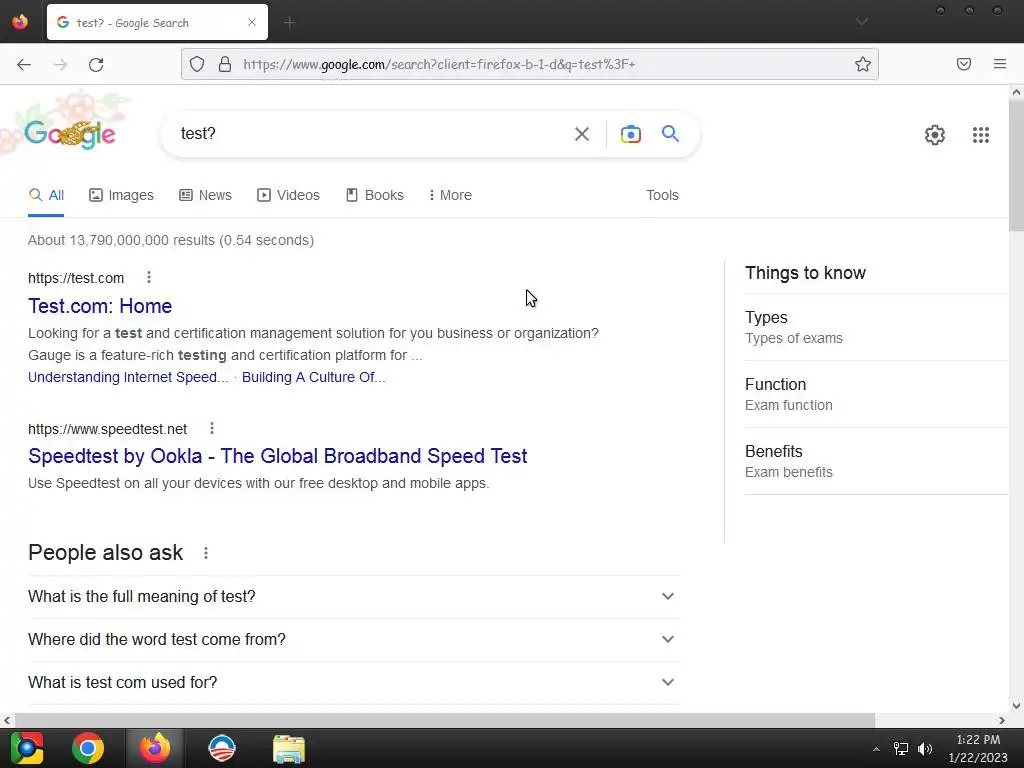Open the network tray icon

tap(901, 748)
